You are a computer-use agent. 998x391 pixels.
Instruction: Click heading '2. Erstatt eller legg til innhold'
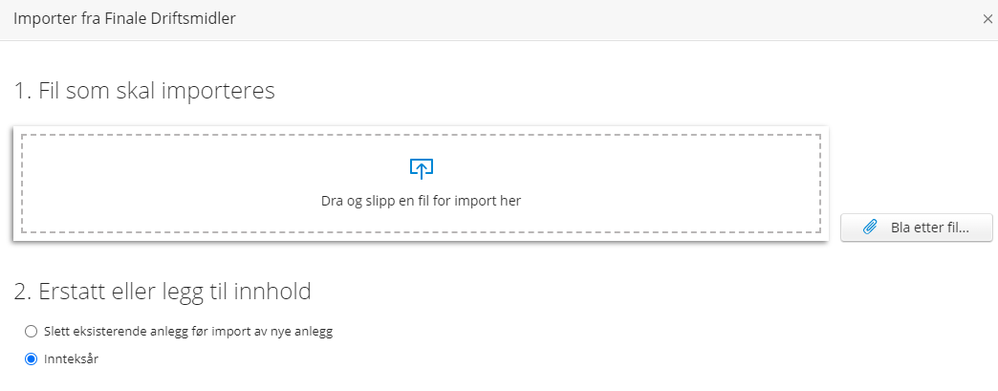[x=162, y=292]
